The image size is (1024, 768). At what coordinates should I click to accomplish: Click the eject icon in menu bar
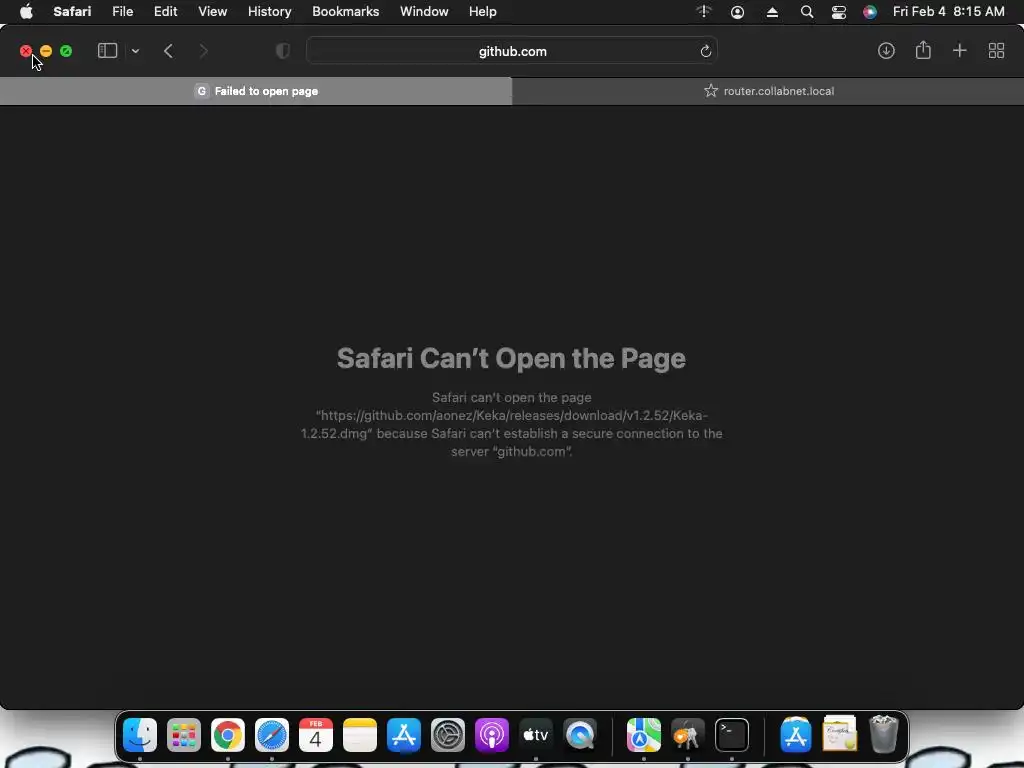(772, 12)
